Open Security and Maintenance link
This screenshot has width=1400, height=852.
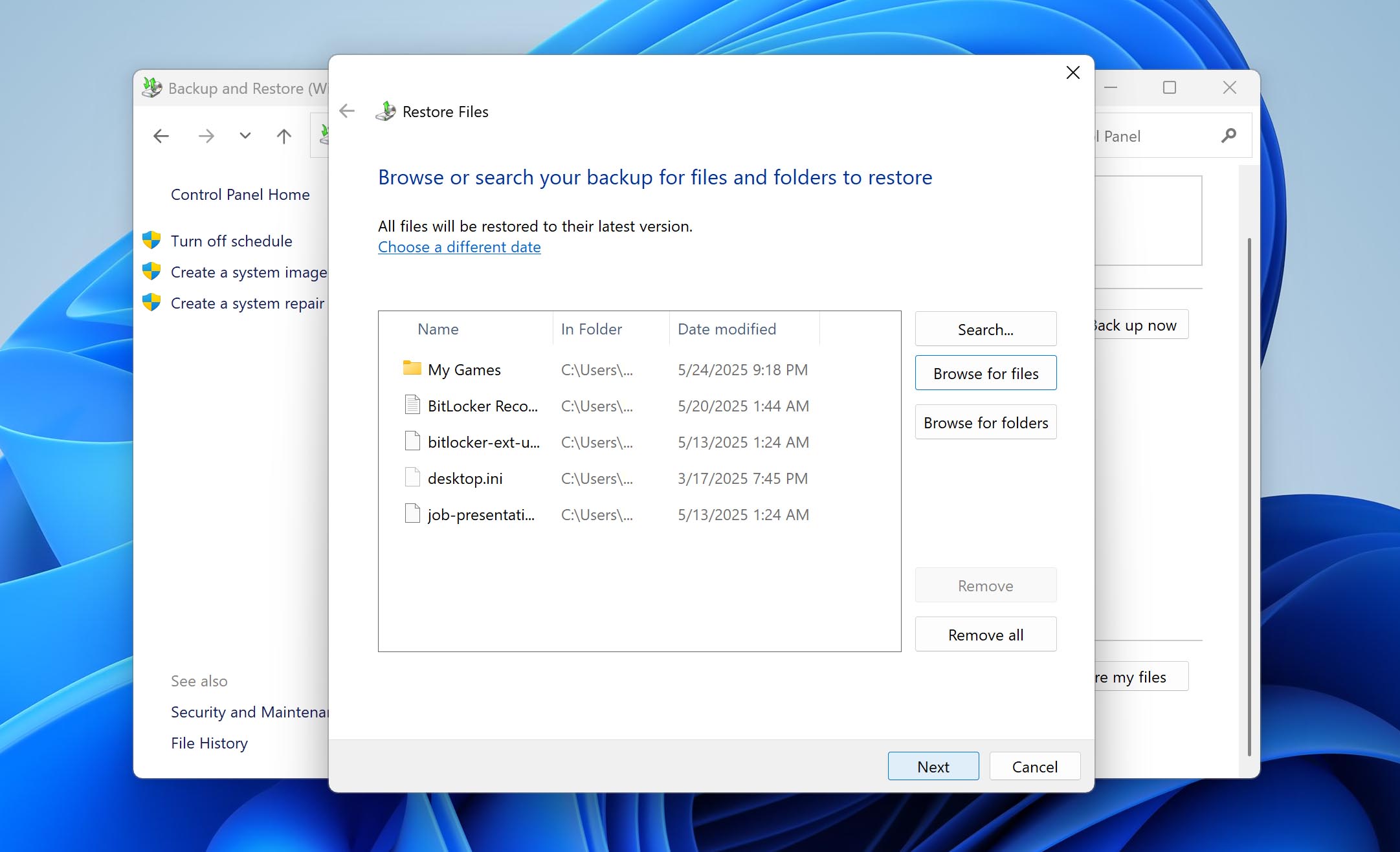coord(250,712)
